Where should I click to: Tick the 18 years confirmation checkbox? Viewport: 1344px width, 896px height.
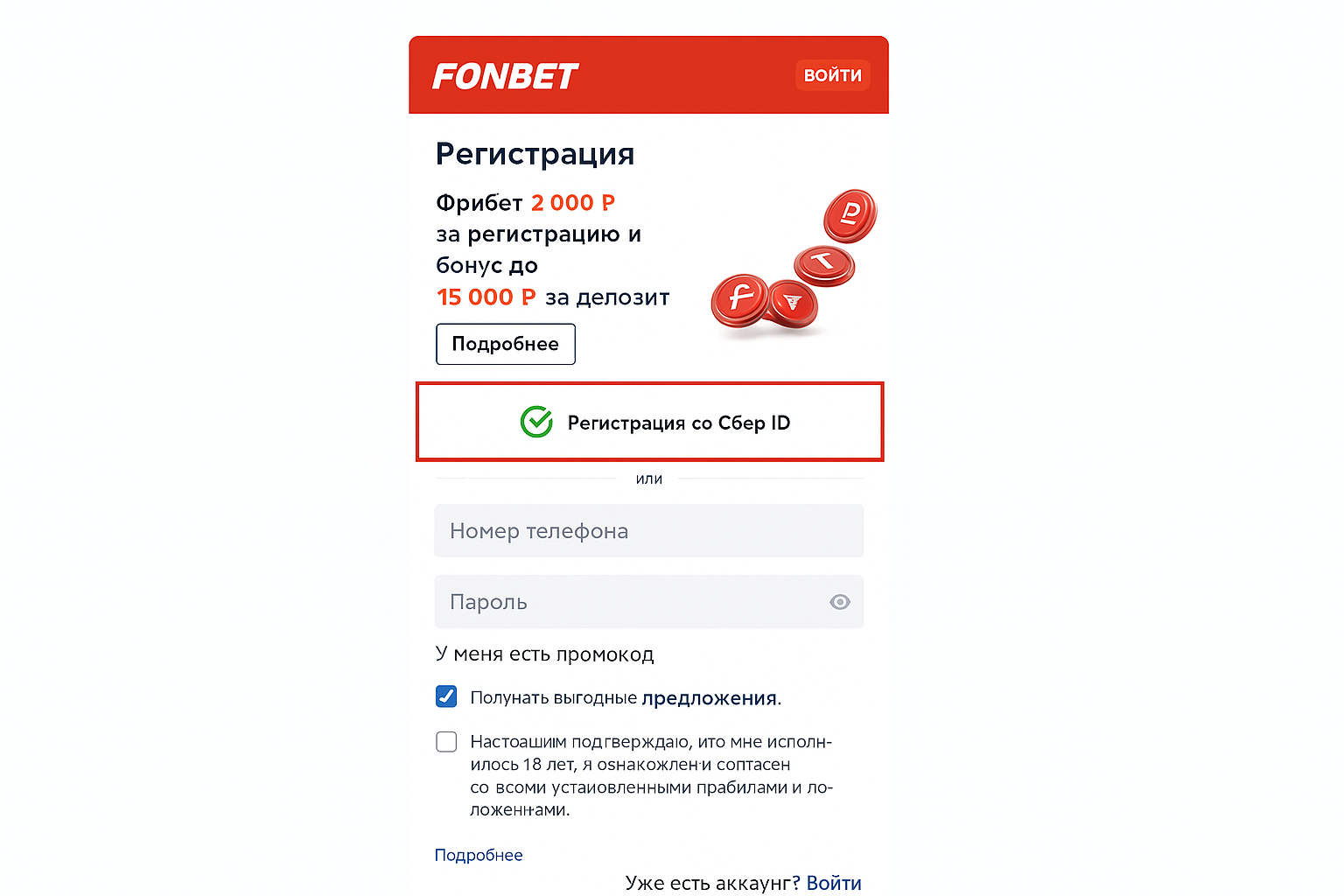point(446,742)
